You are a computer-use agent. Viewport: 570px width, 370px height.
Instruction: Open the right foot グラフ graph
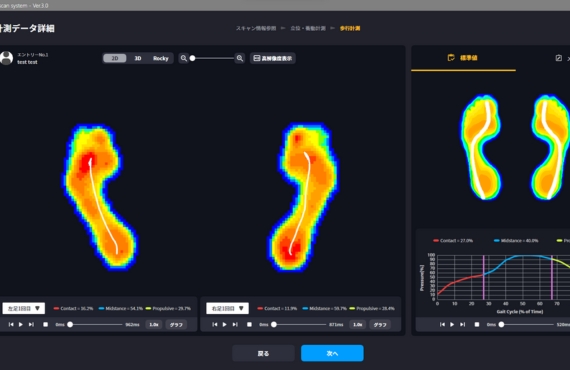[x=380, y=324]
